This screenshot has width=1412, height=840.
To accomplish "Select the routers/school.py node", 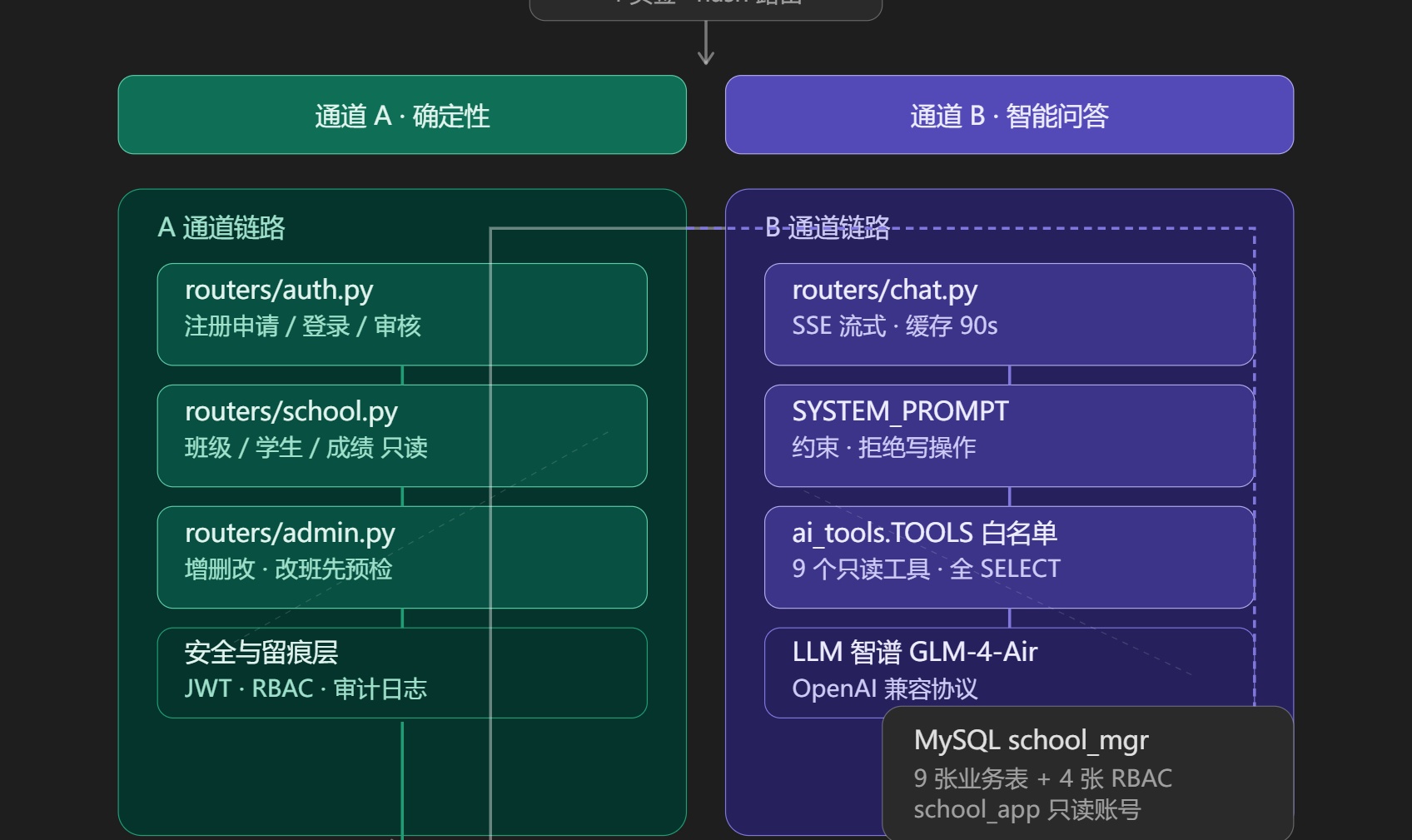I will [x=402, y=436].
